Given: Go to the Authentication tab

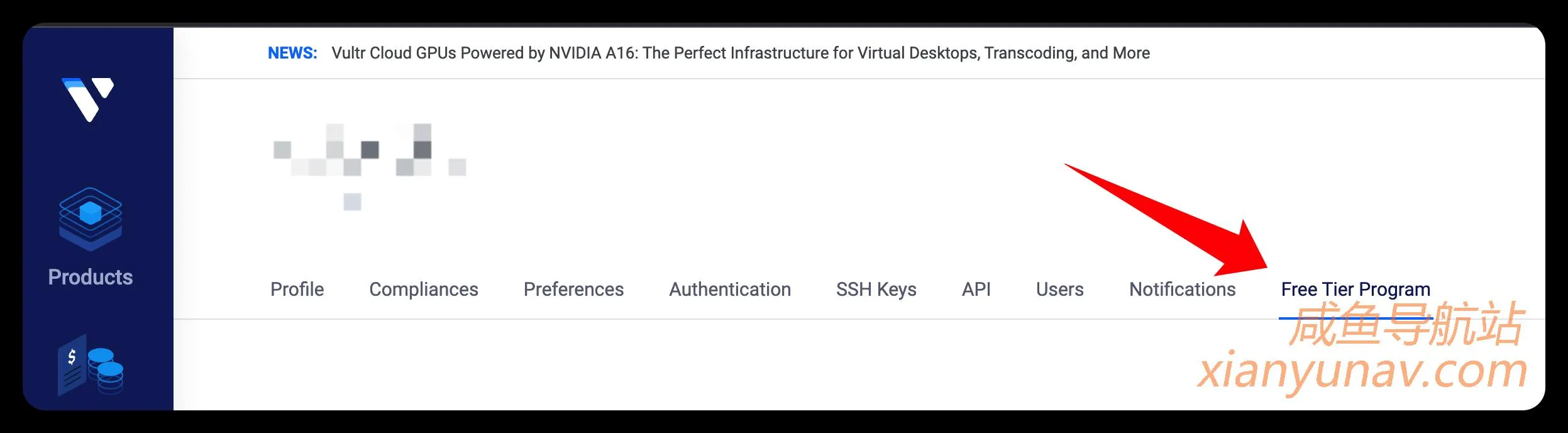Looking at the screenshot, I should coord(729,290).
